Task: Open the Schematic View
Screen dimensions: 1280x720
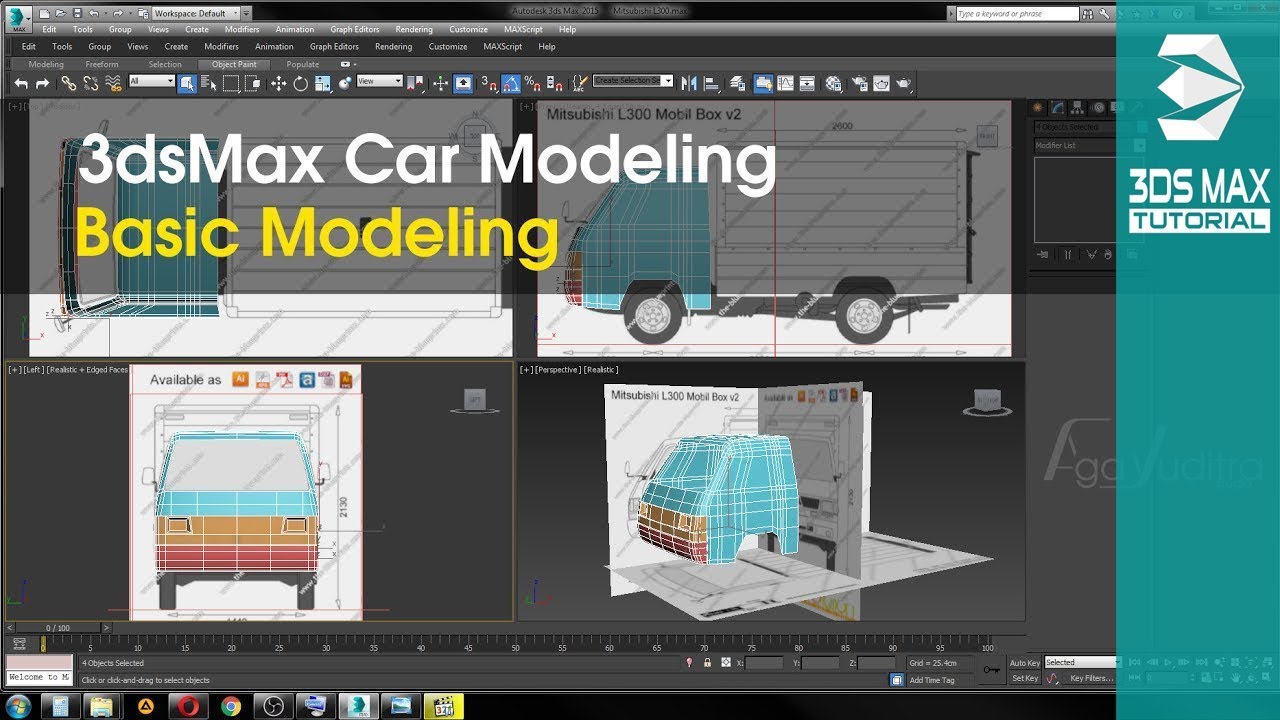Action: (807, 84)
